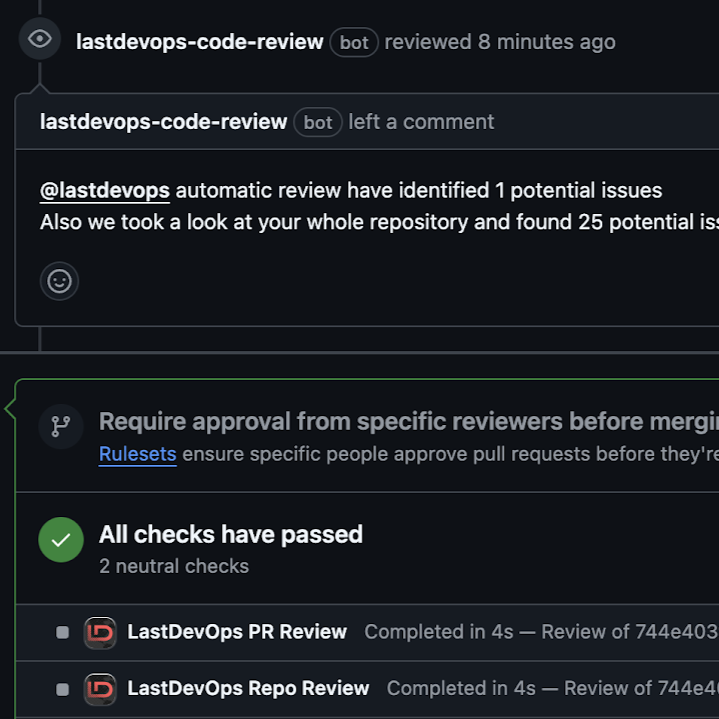
Task: Open the LastDevOps Repo Review check name
Action: (248, 688)
